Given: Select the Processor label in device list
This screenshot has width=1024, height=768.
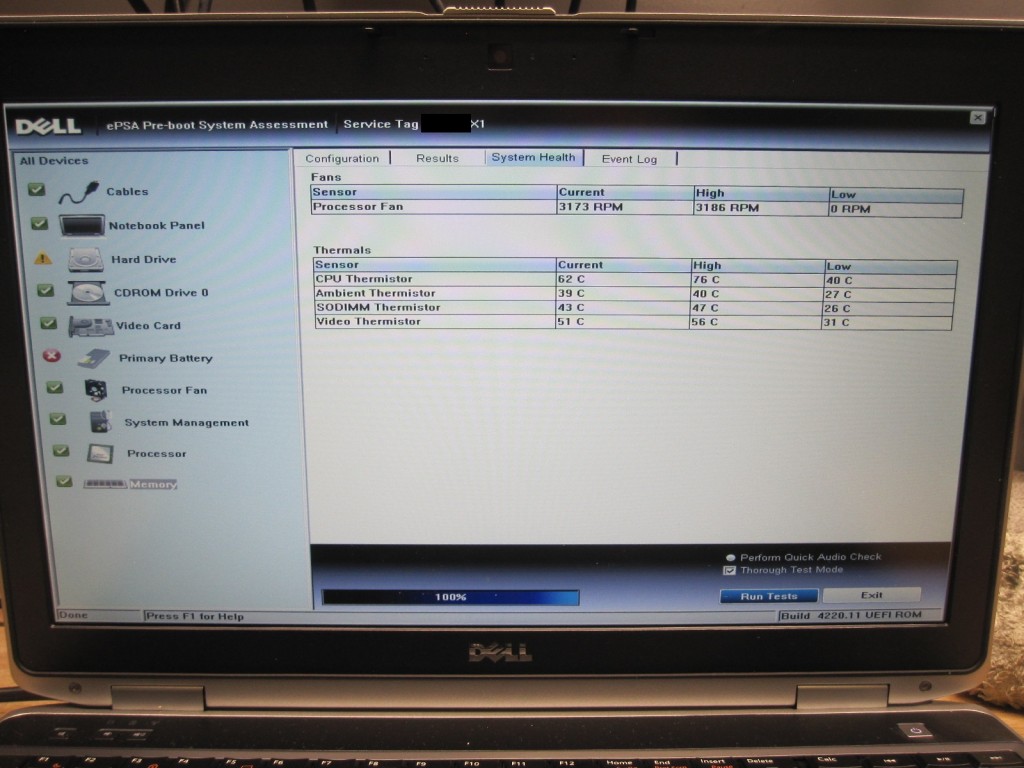Looking at the screenshot, I should [x=157, y=453].
